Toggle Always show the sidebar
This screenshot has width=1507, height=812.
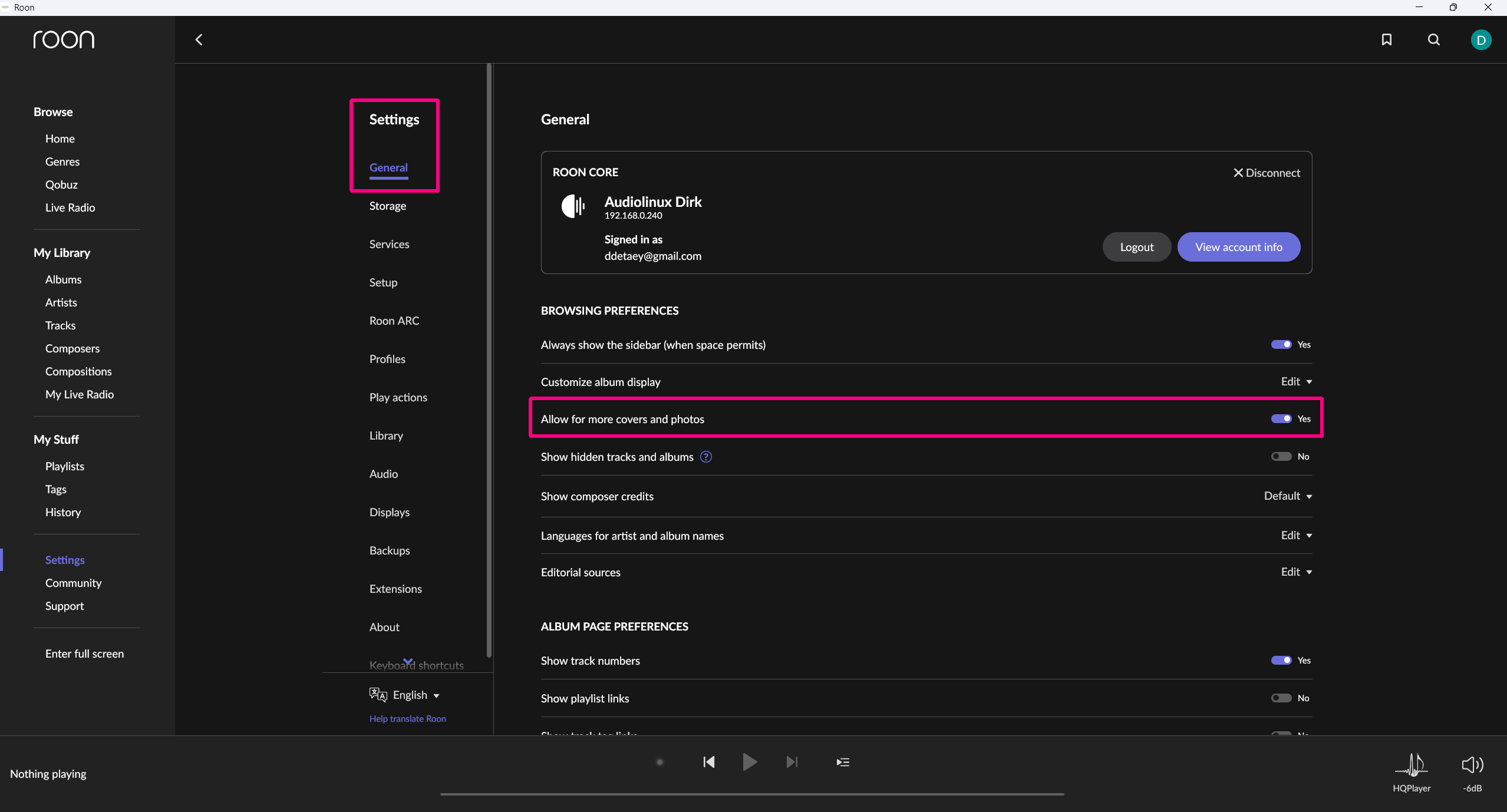point(1281,345)
